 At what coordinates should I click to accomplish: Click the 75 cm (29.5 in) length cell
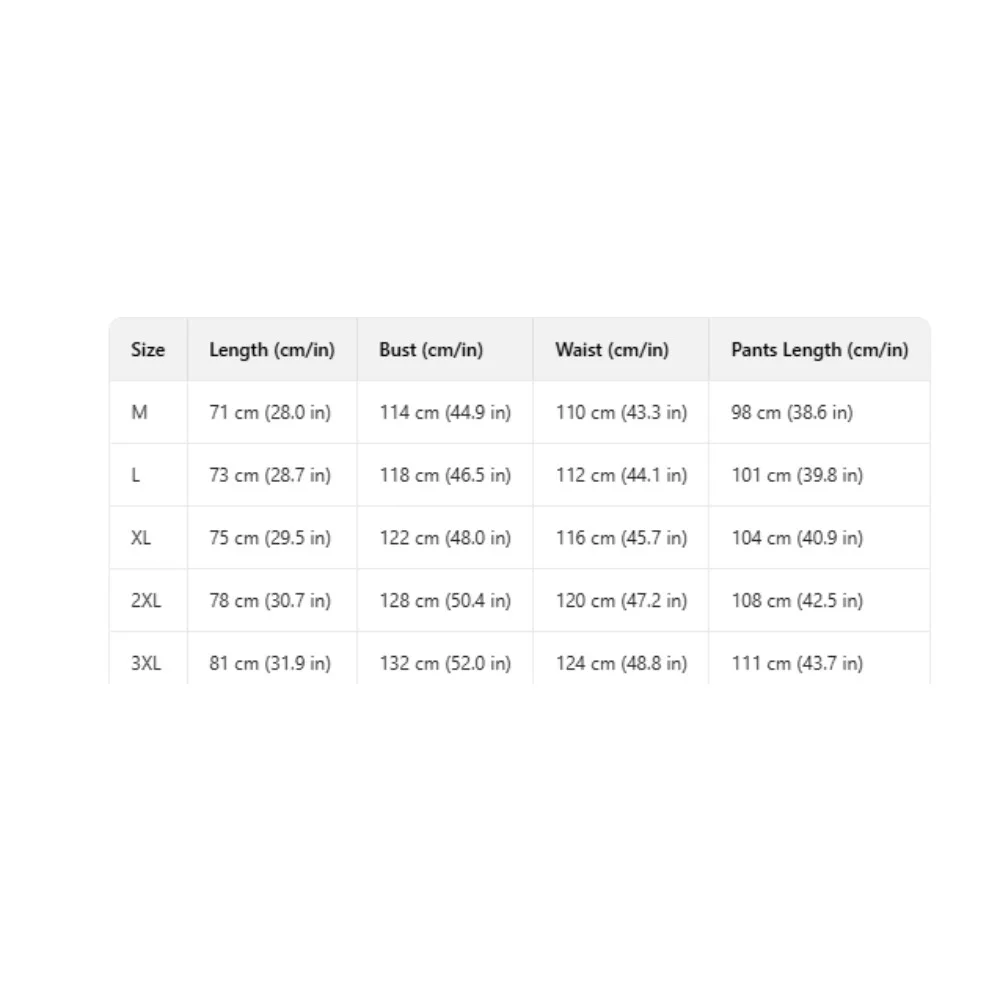(270, 538)
